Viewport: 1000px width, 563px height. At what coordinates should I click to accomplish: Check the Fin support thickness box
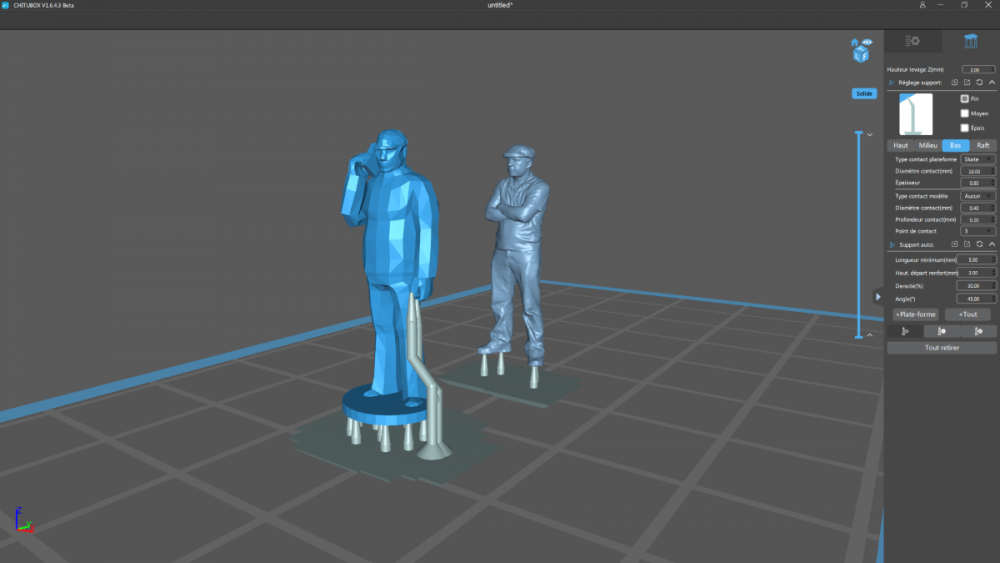pyautogui.click(x=964, y=99)
